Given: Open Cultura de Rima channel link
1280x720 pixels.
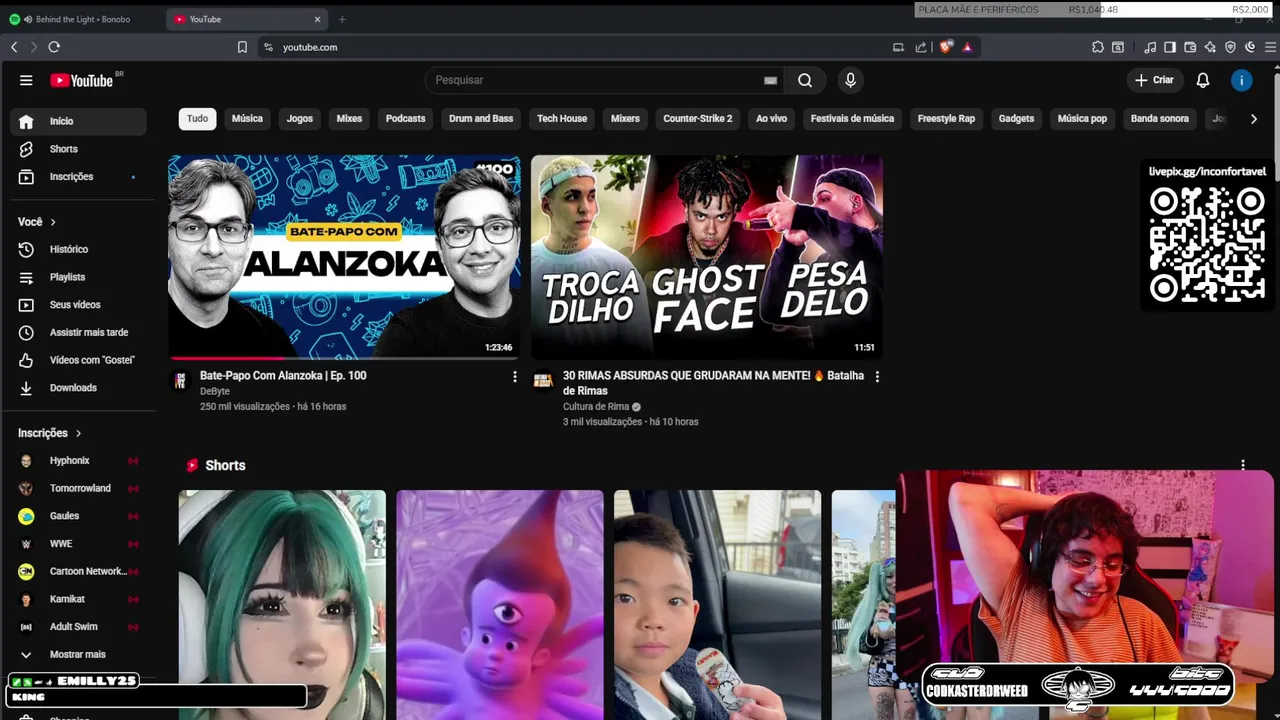Looking at the screenshot, I should (596, 407).
